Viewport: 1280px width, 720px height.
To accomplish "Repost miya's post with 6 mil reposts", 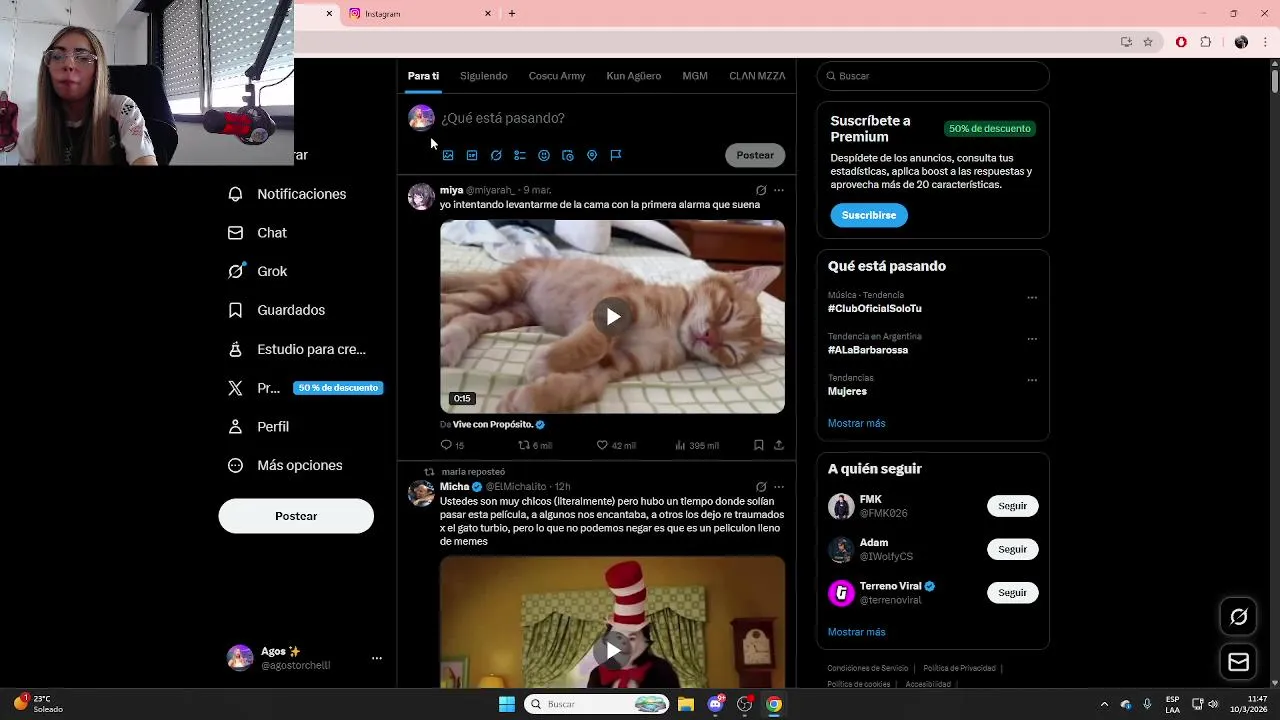I will click(x=534, y=445).
